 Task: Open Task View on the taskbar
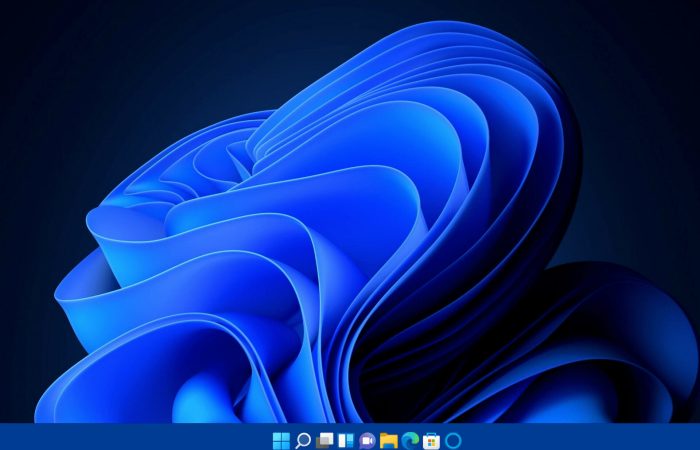[x=325, y=441]
